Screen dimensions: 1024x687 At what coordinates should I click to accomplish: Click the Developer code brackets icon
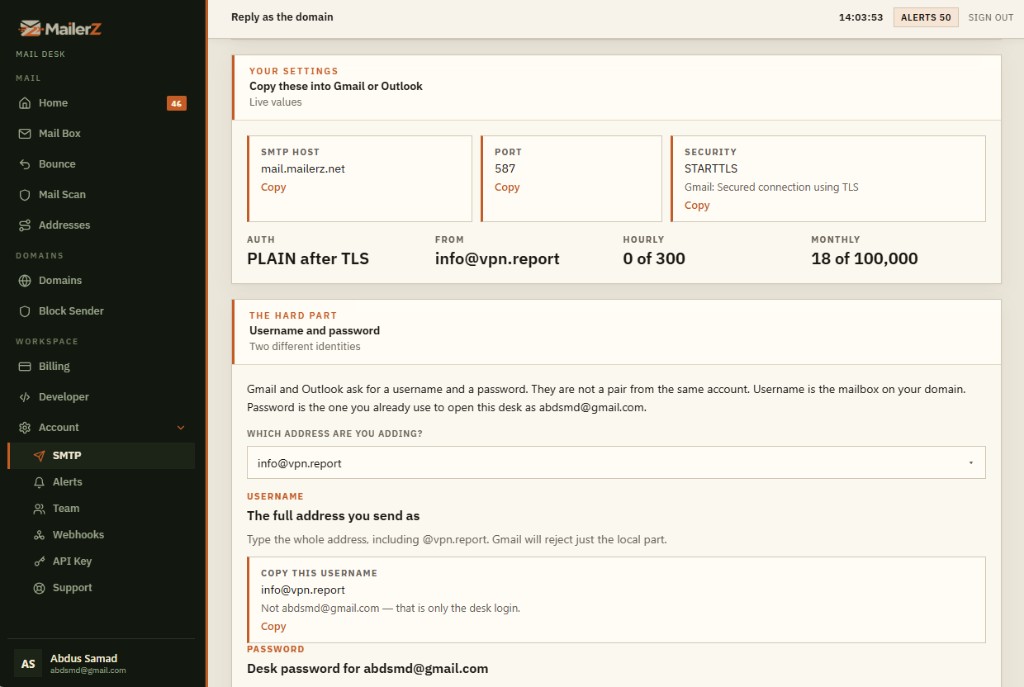coord(25,397)
